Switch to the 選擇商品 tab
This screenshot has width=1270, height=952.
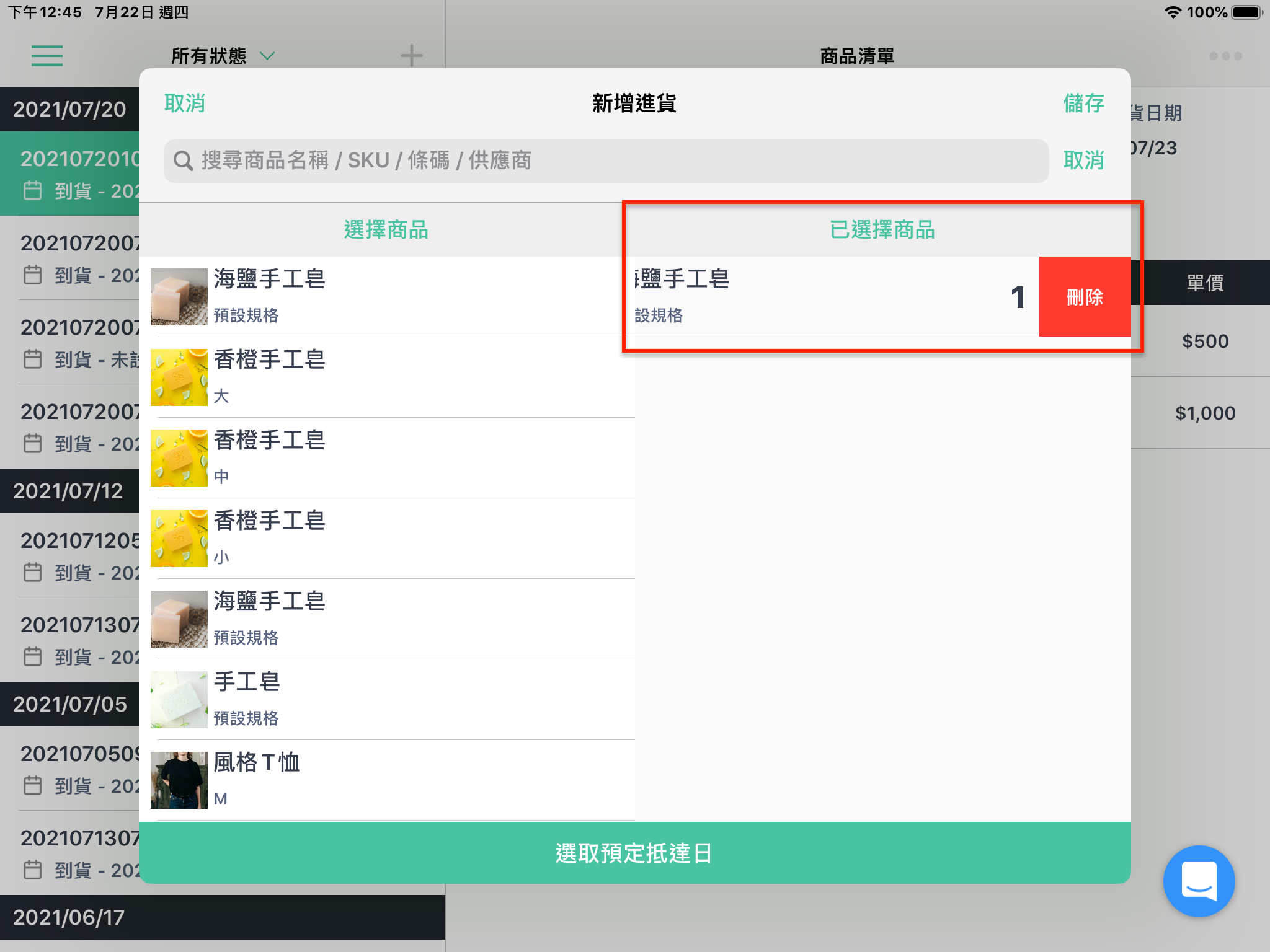click(386, 230)
